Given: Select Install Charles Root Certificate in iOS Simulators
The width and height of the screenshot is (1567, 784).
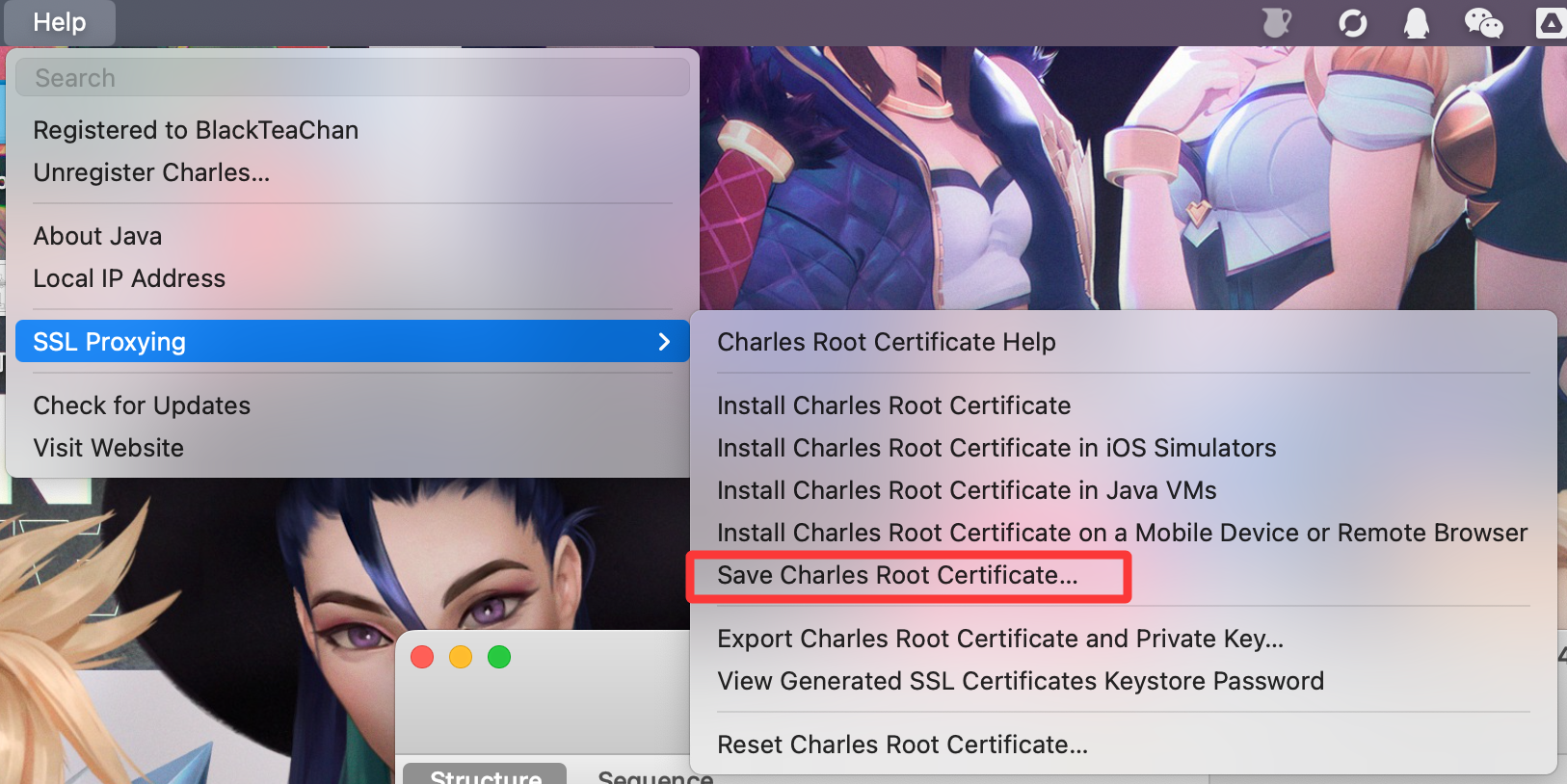Looking at the screenshot, I should (x=996, y=448).
